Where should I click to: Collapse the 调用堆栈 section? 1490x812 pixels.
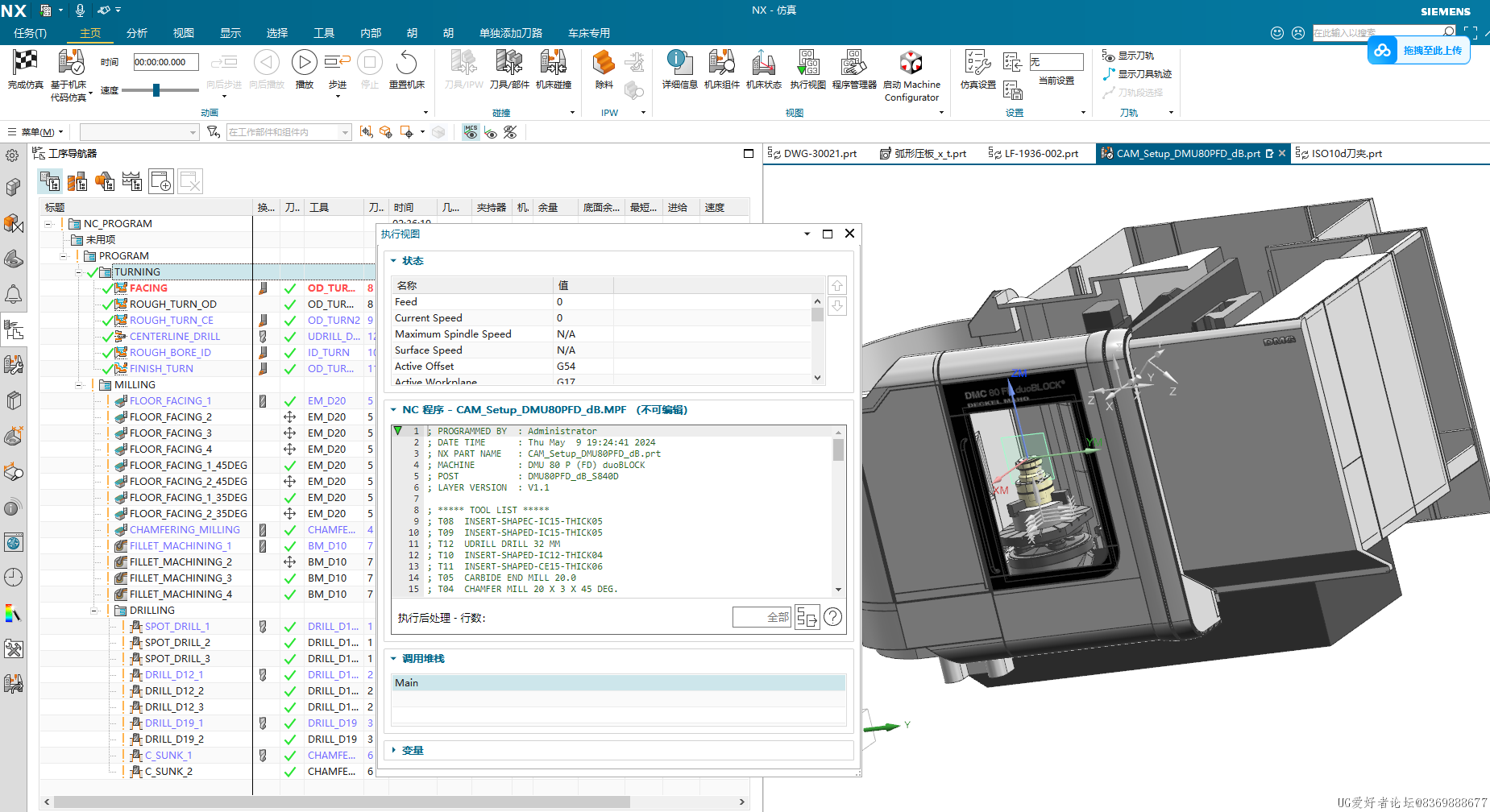point(393,659)
